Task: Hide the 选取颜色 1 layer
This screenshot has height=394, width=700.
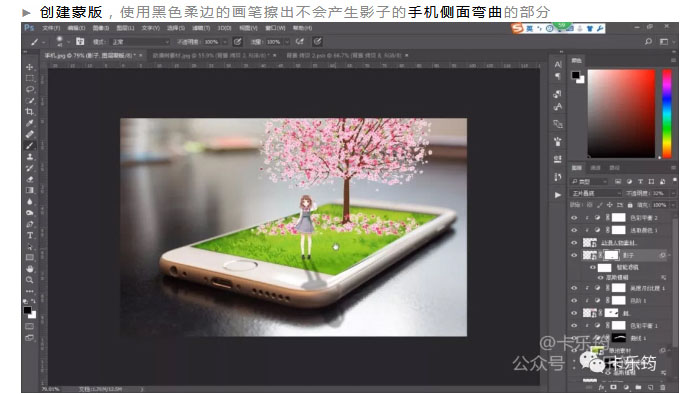Action: 574,230
